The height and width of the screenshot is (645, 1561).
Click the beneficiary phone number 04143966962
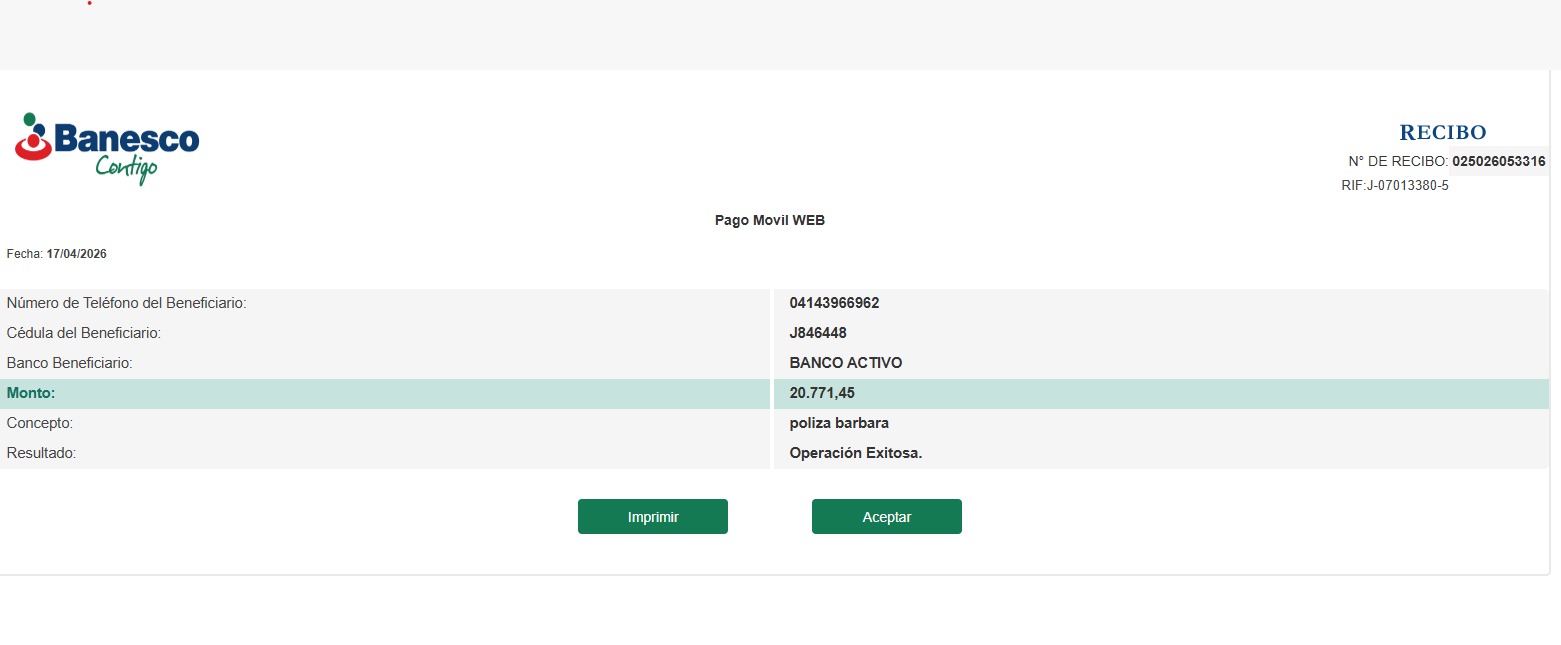coord(834,303)
